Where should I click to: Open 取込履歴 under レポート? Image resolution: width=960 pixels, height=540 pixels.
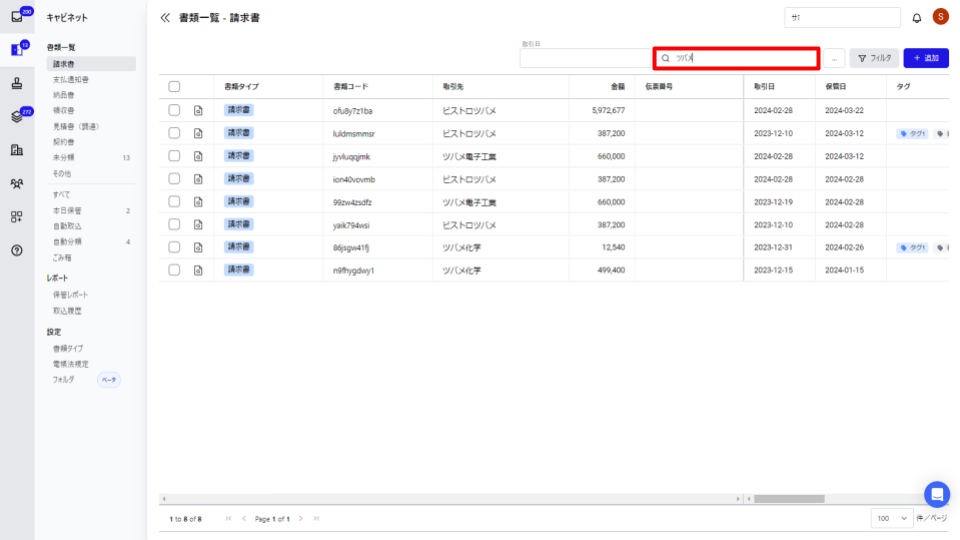pos(67,311)
